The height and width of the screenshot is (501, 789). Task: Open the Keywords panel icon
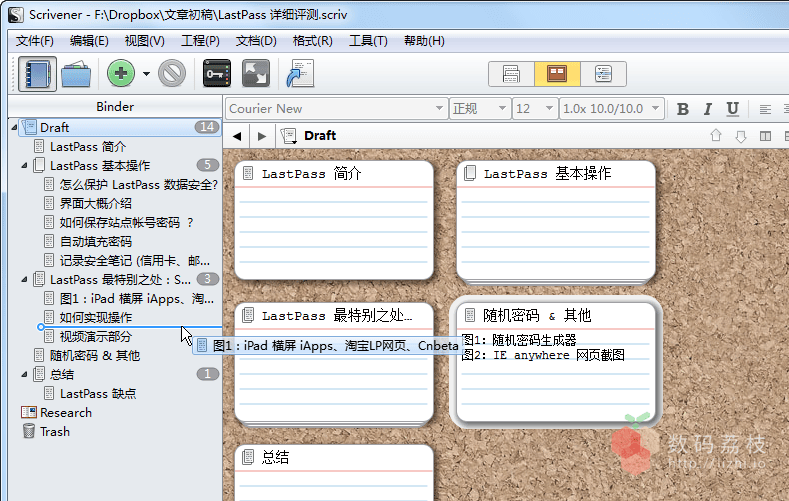point(217,73)
